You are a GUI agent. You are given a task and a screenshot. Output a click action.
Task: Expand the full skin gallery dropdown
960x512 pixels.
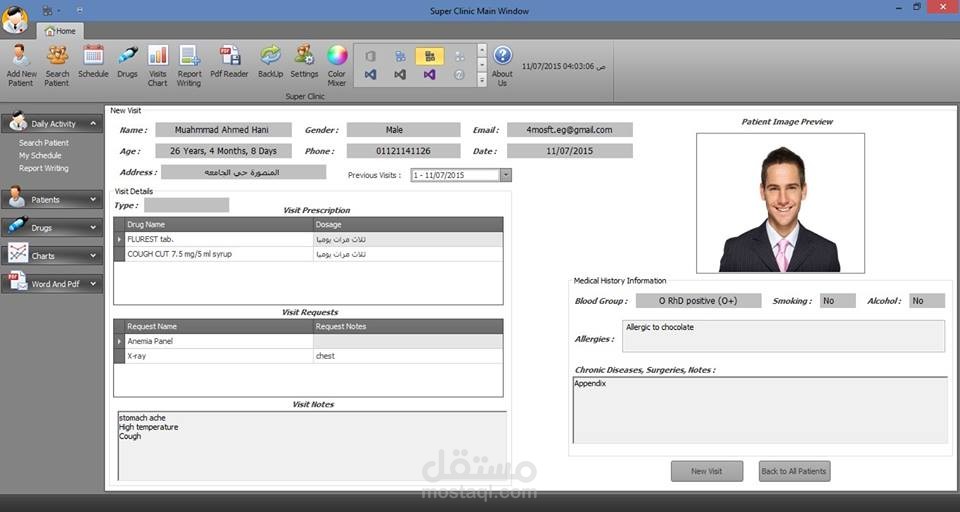pyautogui.click(x=482, y=80)
